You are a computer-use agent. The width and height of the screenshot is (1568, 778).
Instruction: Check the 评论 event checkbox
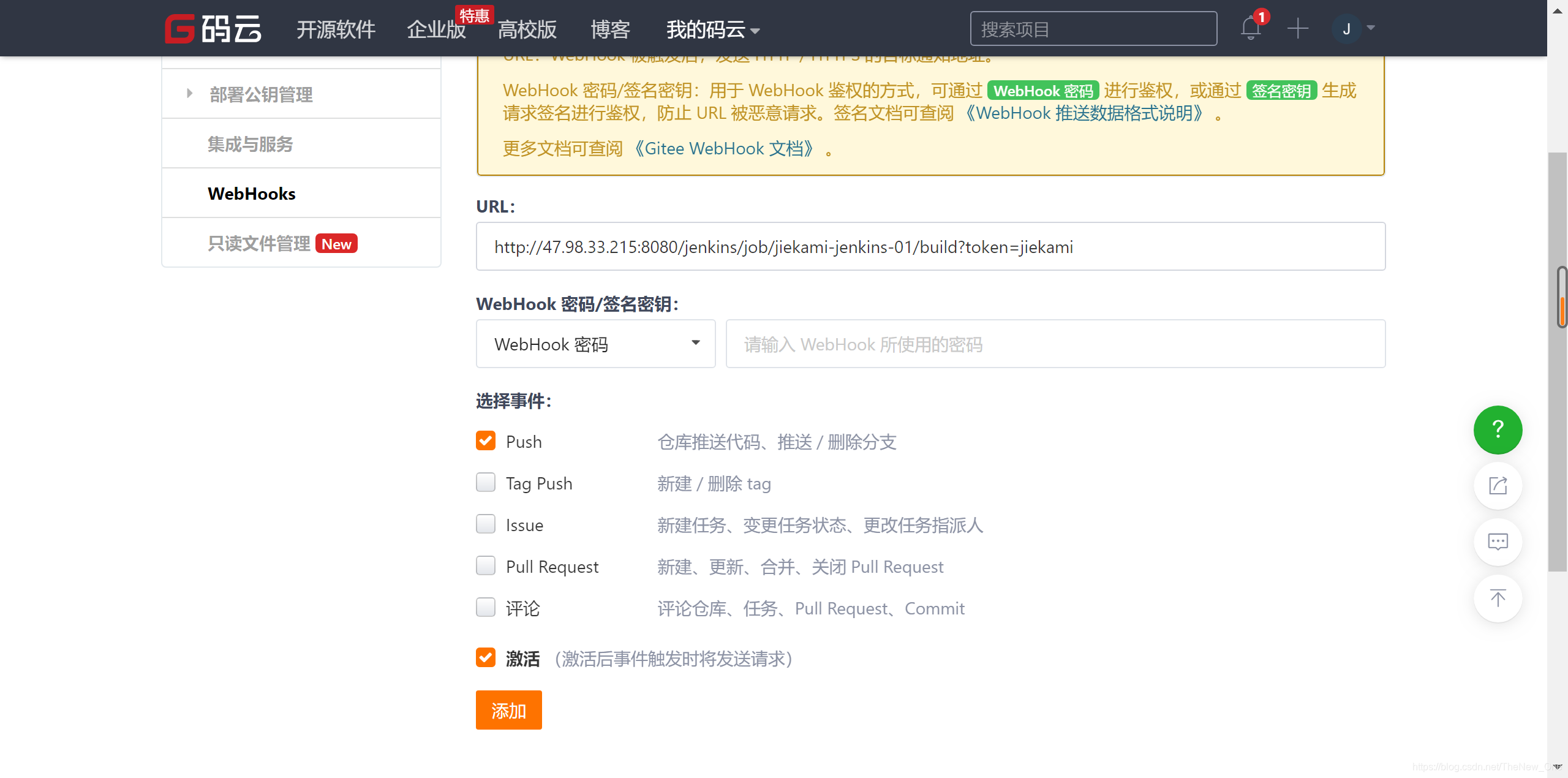(x=486, y=607)
